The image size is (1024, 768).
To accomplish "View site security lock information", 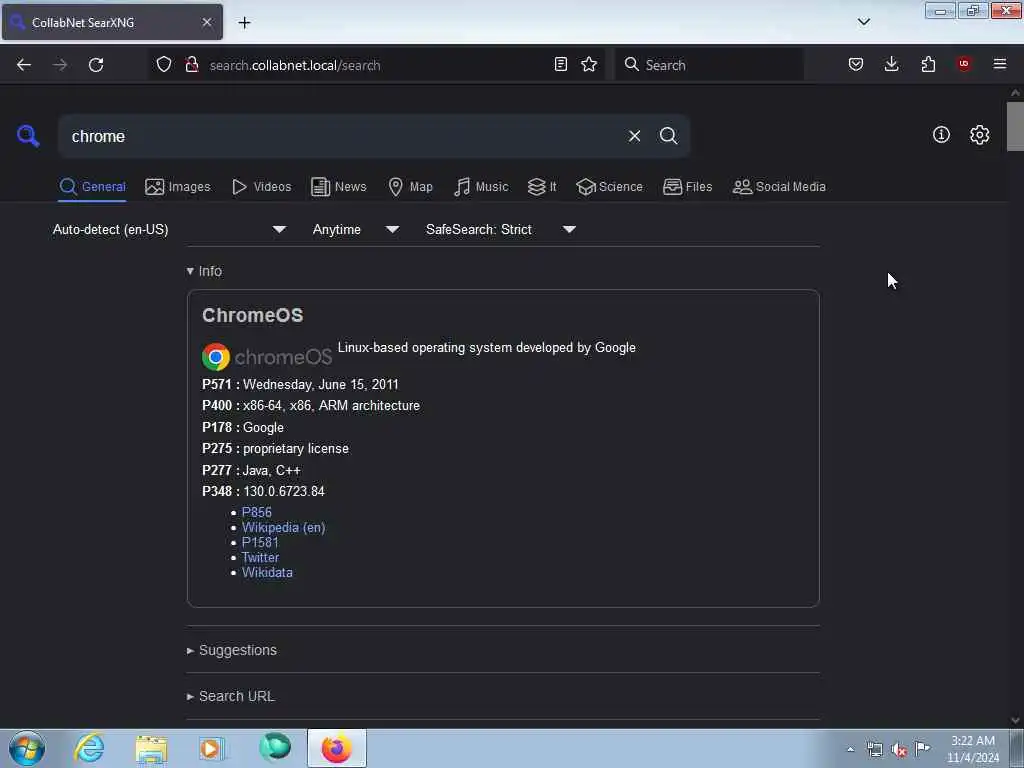I will click(191, 65).
